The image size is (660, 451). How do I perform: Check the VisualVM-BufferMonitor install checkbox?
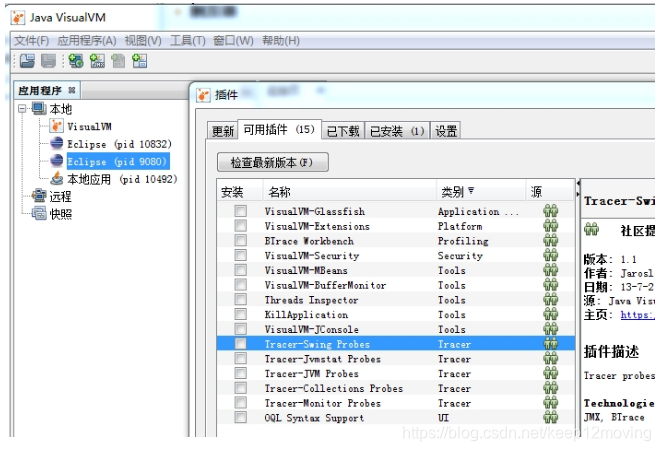(241, 285)
